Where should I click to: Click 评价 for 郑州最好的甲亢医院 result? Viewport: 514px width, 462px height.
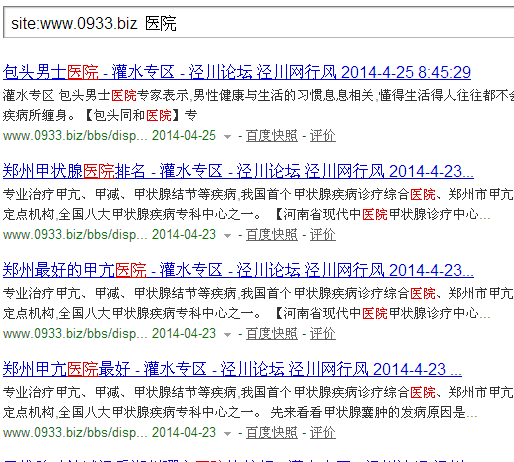[323, 334]
